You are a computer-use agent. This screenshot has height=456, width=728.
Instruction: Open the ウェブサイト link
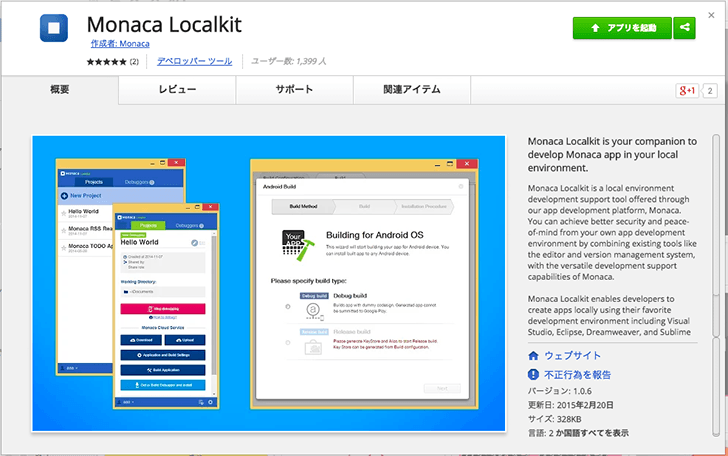pos(572,356)
